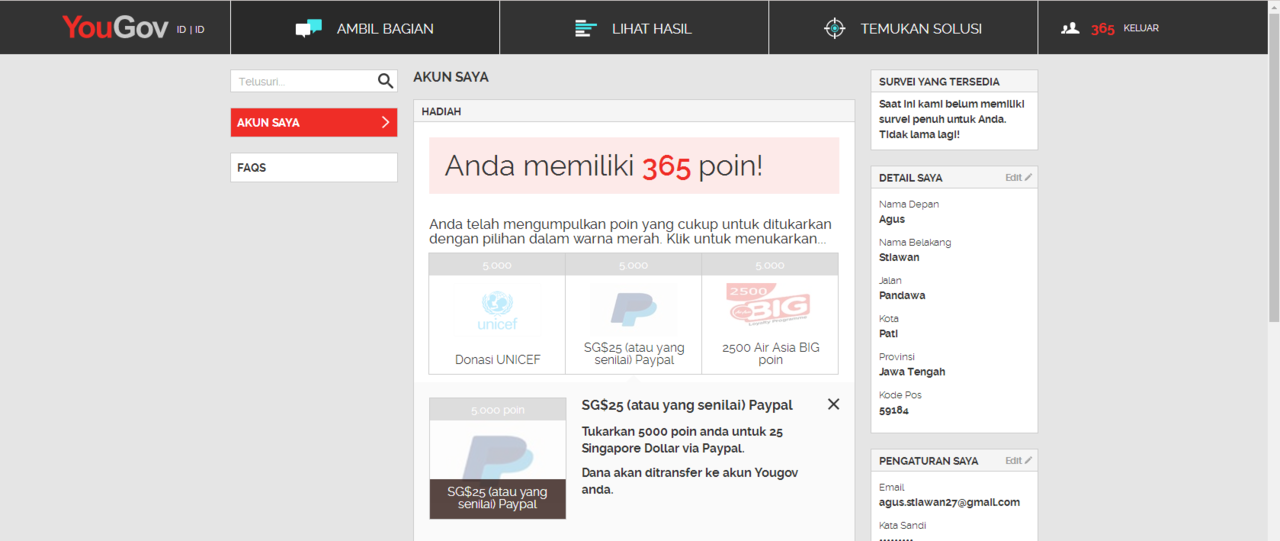This screenshot has height=541, width=1280.
Task: Click the 2500 Air Asia BIG poin label
Action: pos(770,354)
